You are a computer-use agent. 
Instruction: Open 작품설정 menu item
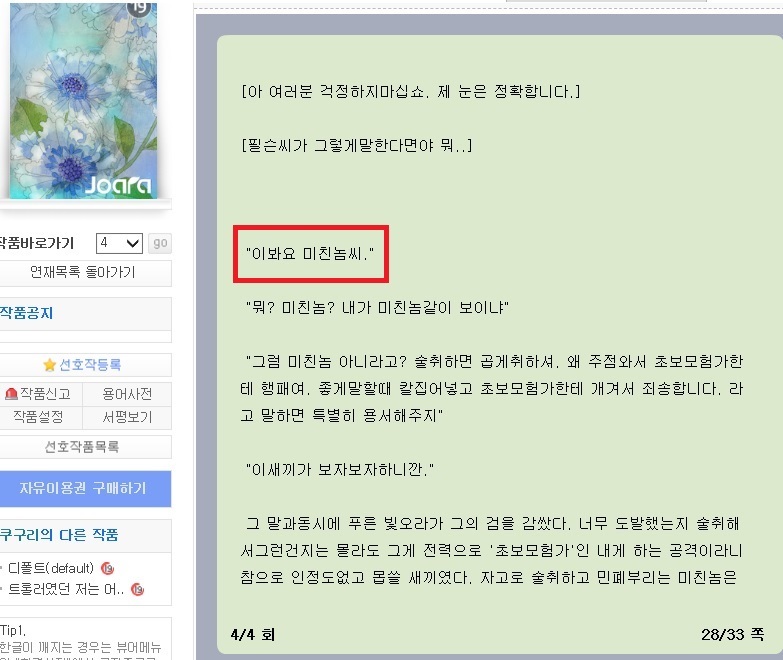pyautogui.click(x=38, y=417)
